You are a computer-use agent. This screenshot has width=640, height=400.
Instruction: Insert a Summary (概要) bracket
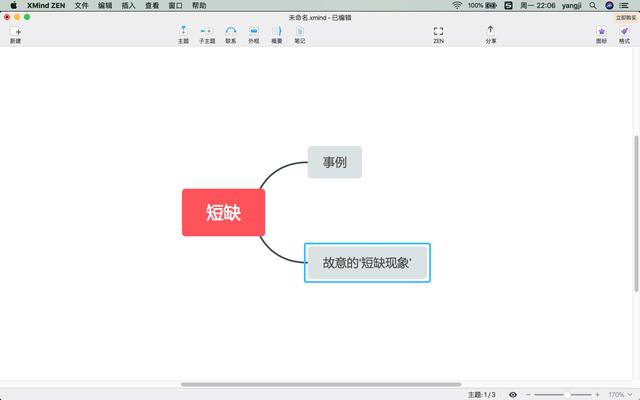[277, 35]
